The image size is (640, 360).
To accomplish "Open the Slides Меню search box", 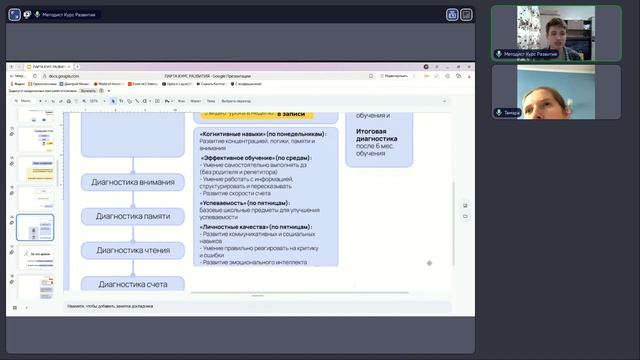I will coord(24,101).
